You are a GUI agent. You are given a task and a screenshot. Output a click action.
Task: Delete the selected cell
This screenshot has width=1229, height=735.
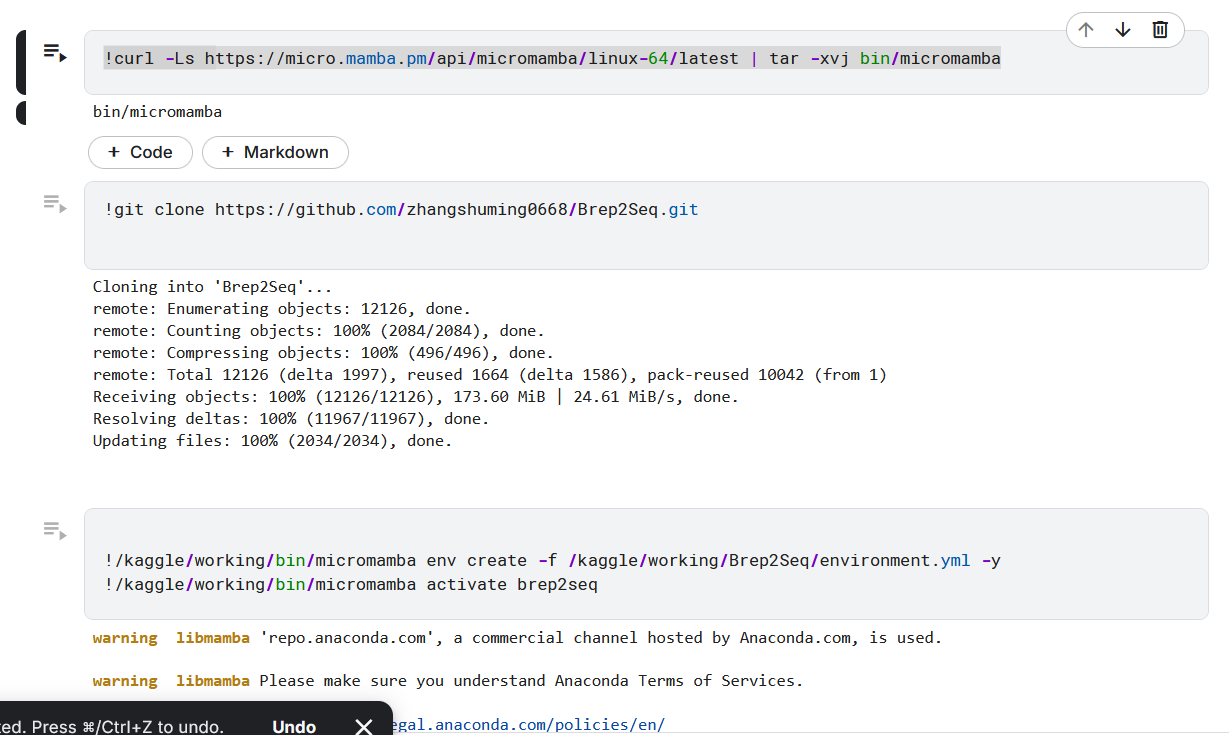tap(1160, 30)
